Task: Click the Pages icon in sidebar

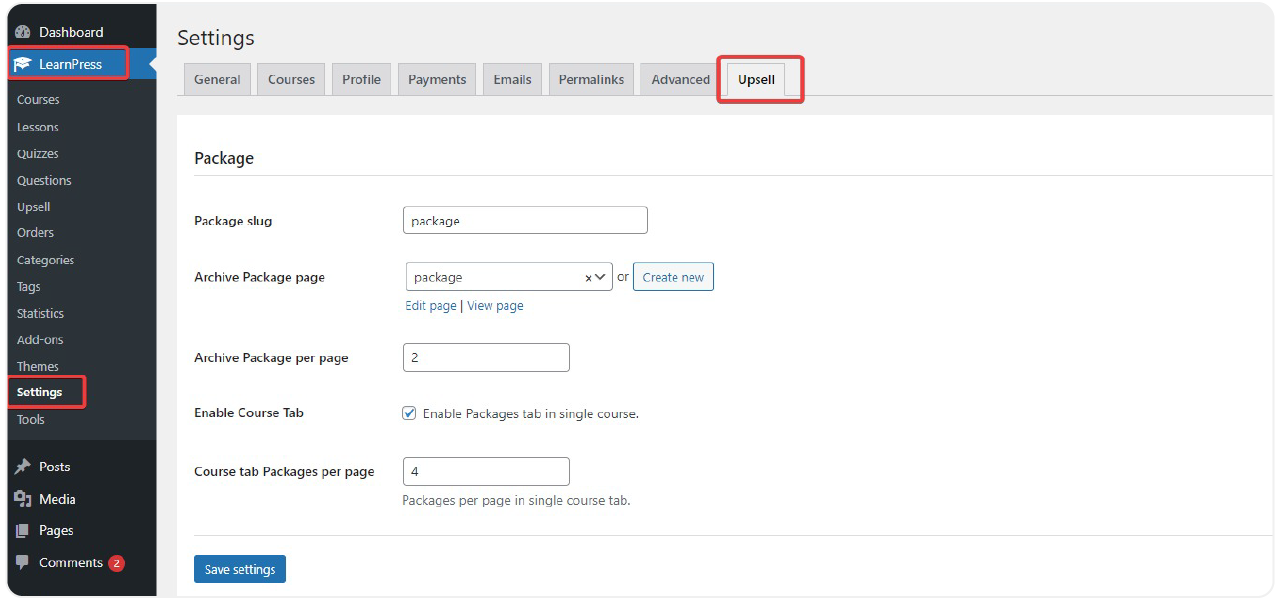Action: (x=23, y=531)
